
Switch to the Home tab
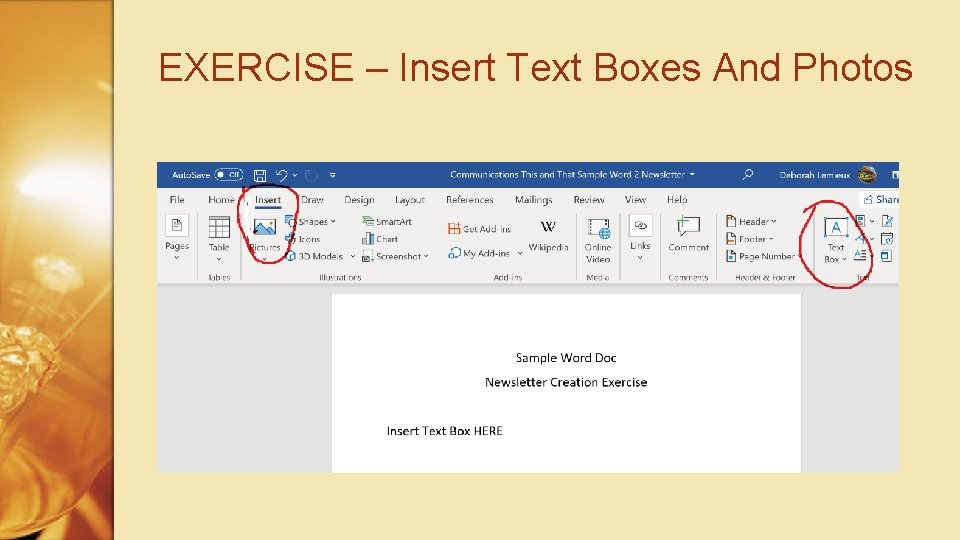[221, 200]
